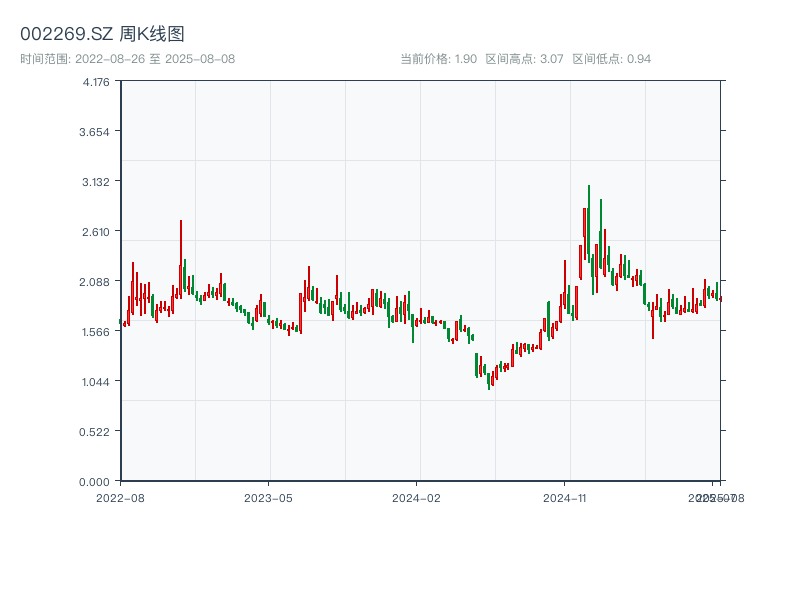Click the overlapping 2025-08 label at axis end
The width and height of the screenshot is (800, 600).
pos(718,497)
